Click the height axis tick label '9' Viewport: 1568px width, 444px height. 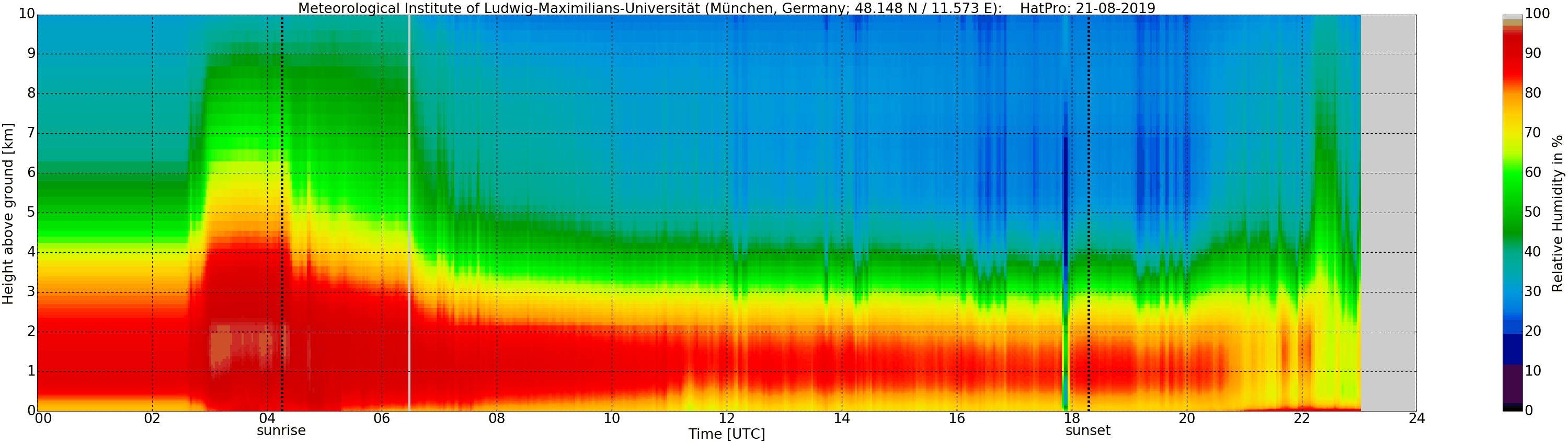pos(31,53)
